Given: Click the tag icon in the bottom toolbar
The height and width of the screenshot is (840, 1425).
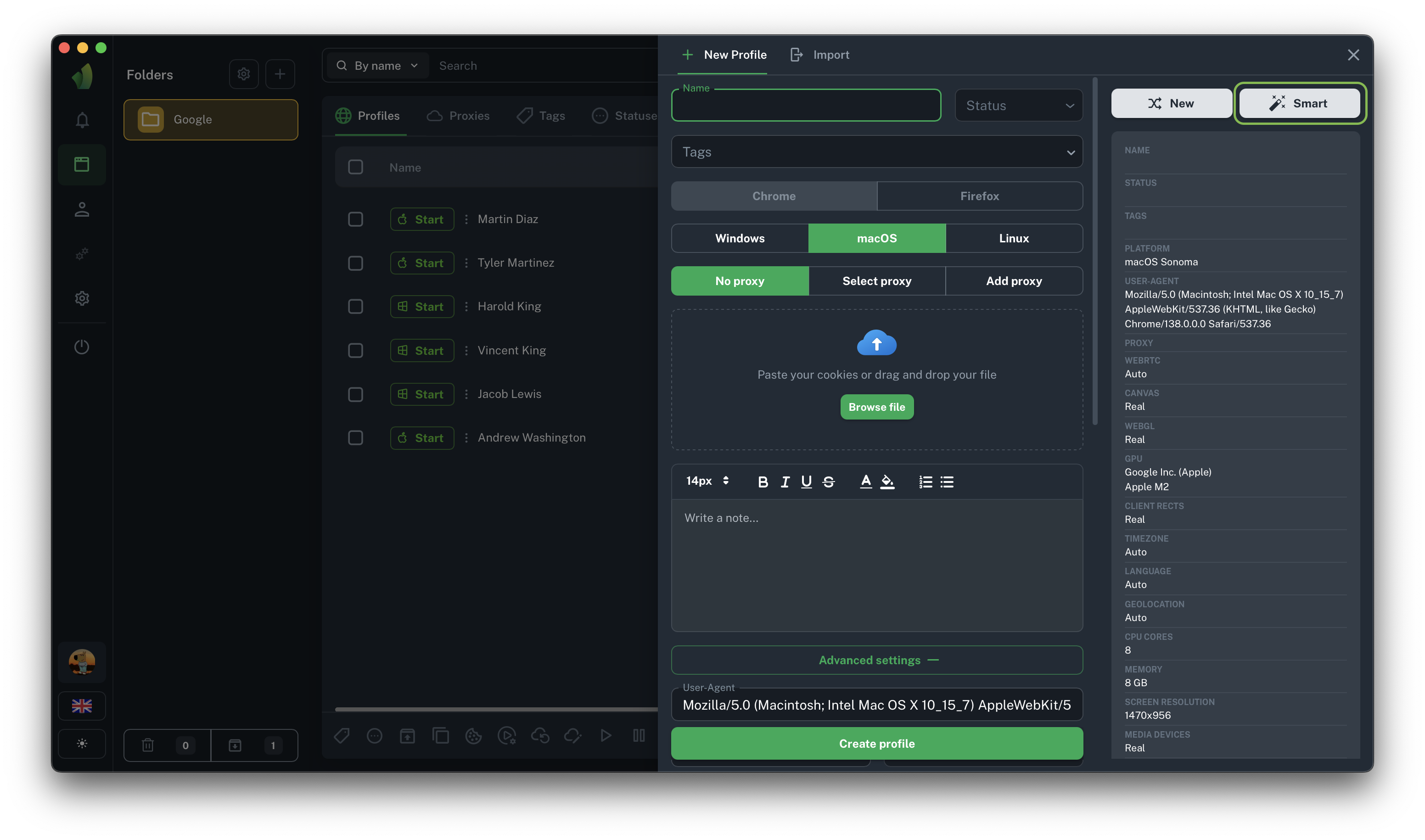Looking at the screenshot, I should click(x=342, y=735).
